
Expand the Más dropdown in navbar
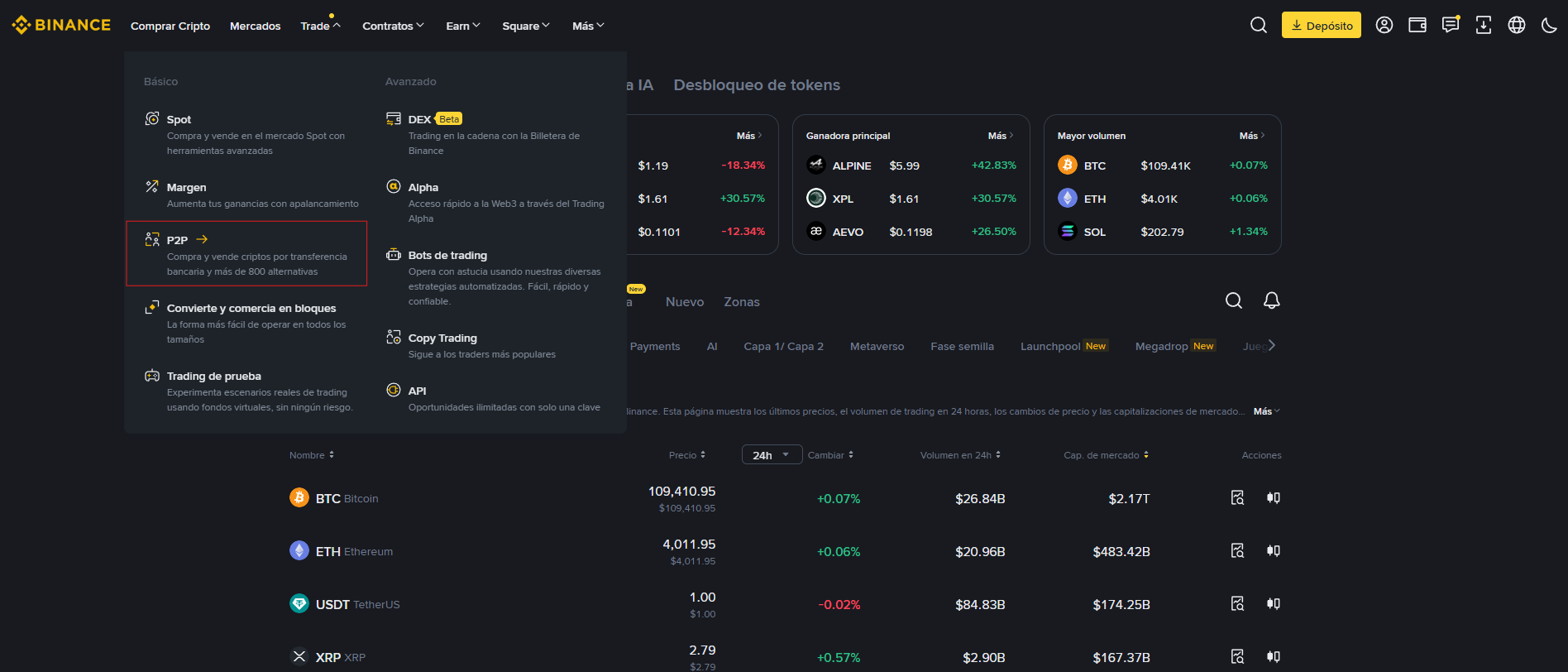(x=589, y=26)
